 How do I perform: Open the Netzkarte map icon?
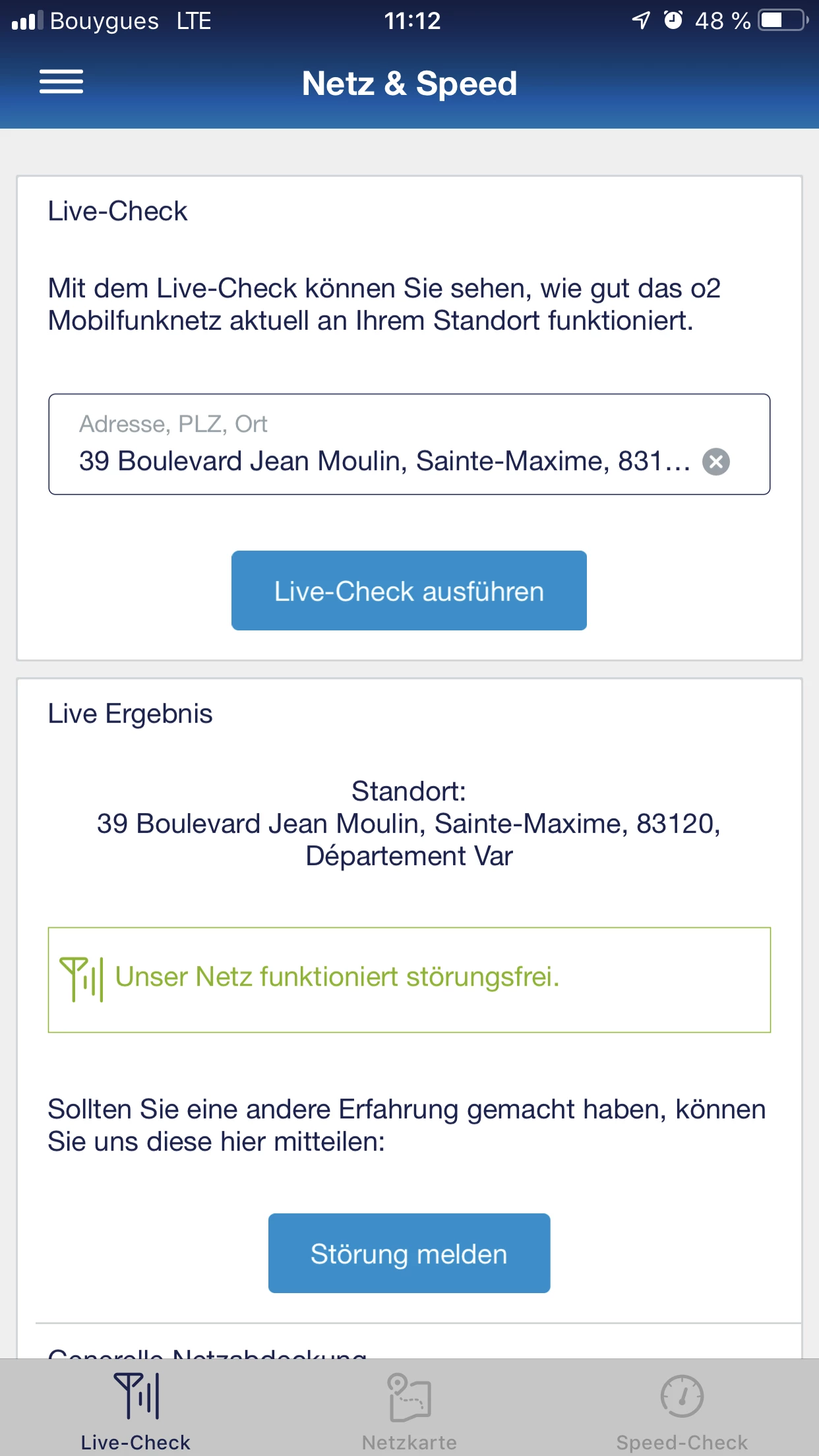[409, 1396]
